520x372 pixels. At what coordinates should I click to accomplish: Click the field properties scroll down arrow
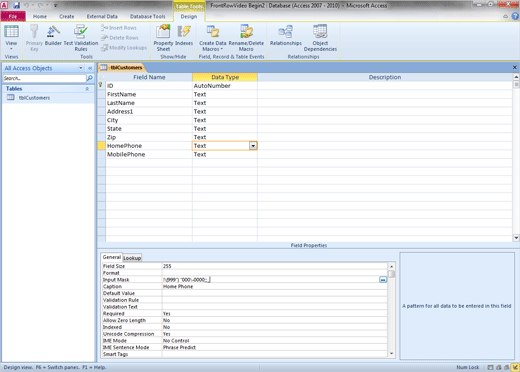(x=392, y=354)
